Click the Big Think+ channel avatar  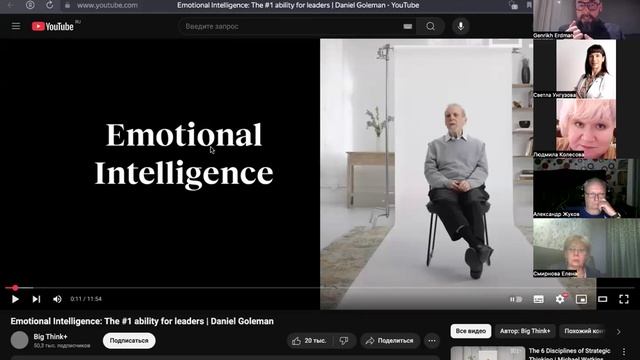19,340
